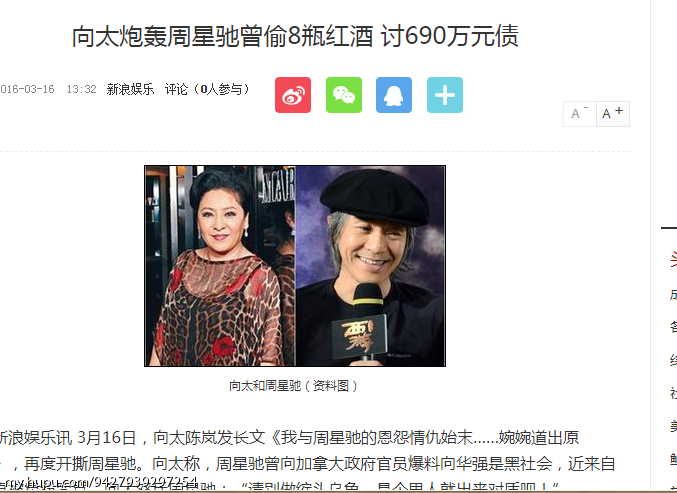Increase font size with A+ button
677x493 pixels.
pos(613,114)
